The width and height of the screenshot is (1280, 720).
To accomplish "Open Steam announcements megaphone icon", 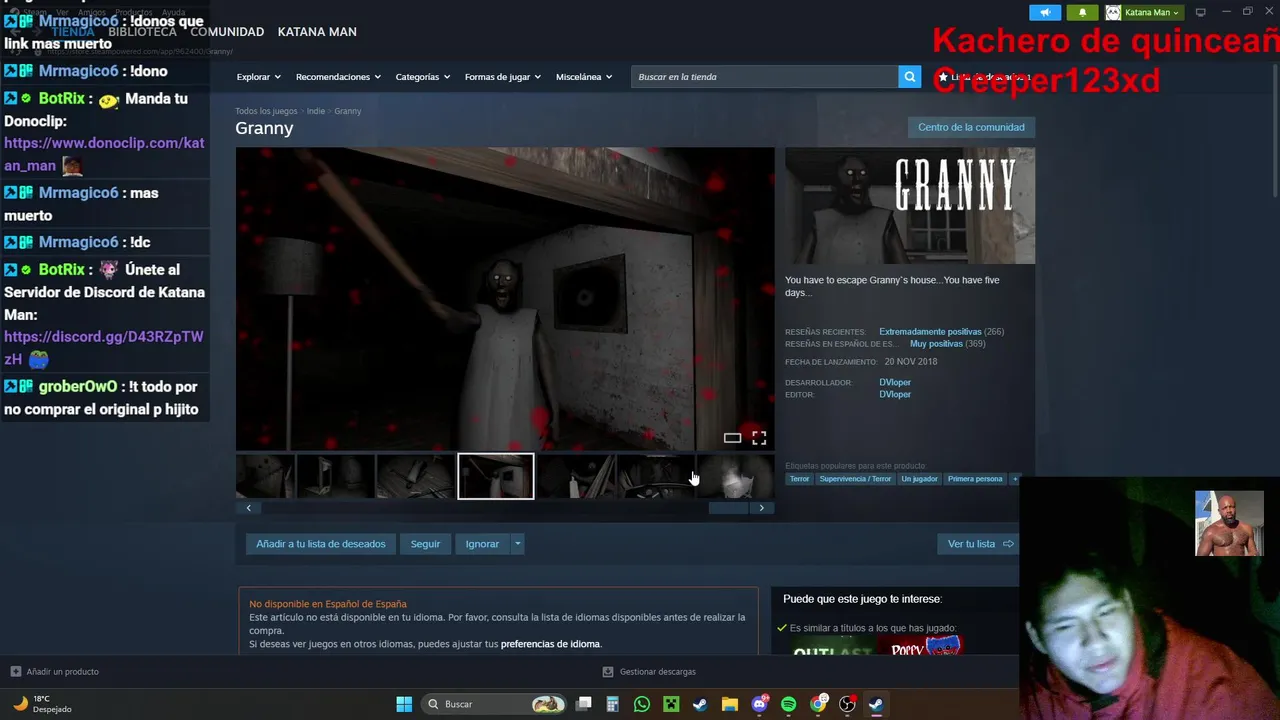I will point(1044,12).
